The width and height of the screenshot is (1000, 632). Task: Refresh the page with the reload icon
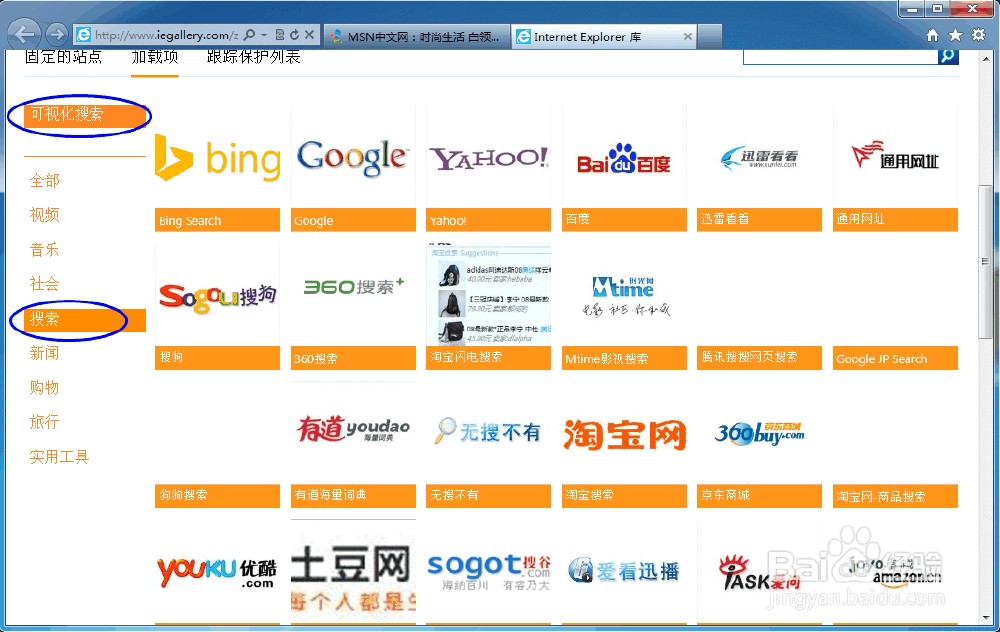294,35
